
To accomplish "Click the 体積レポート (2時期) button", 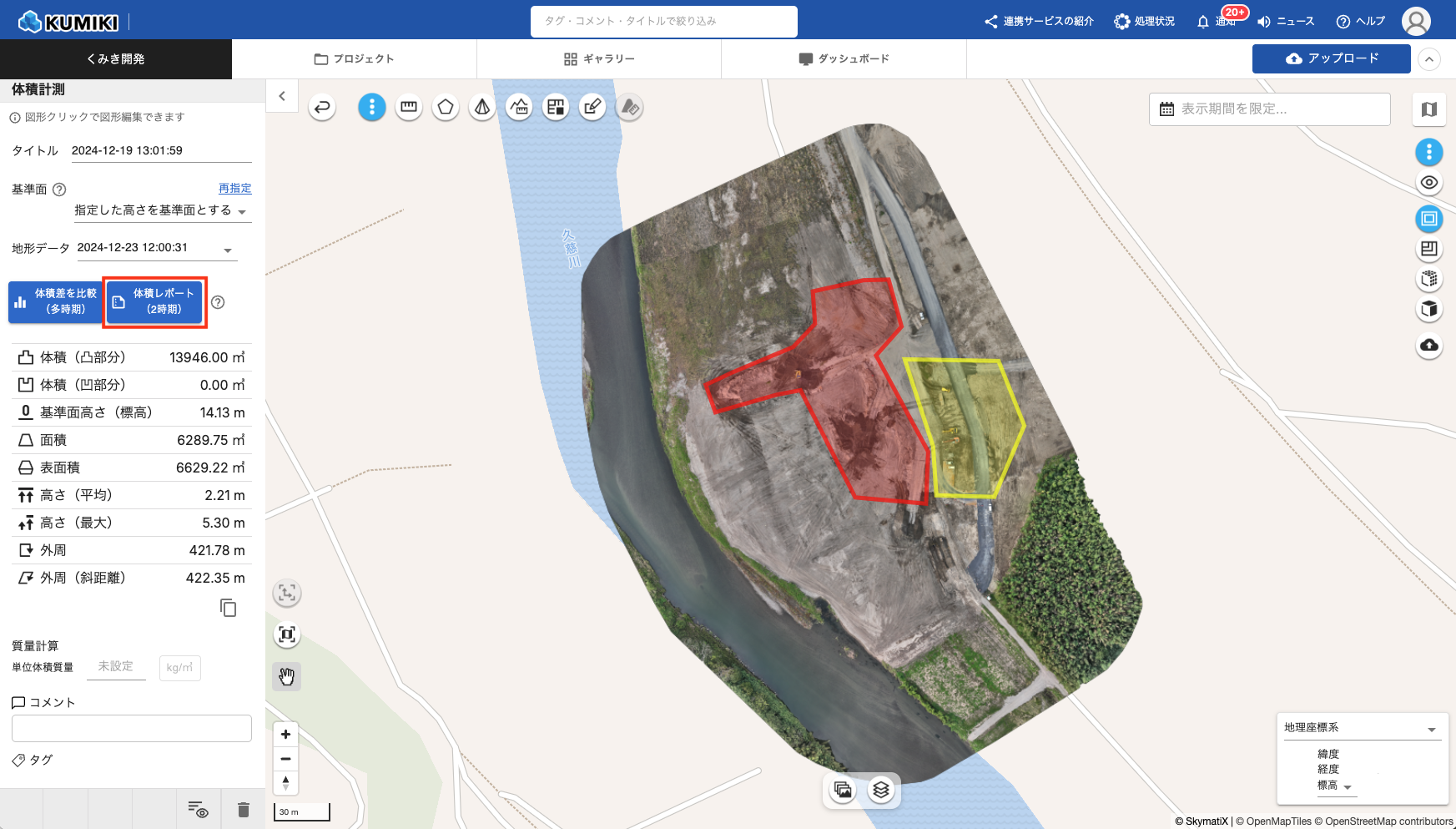I will pyautogui.click(x=155, y=302).
